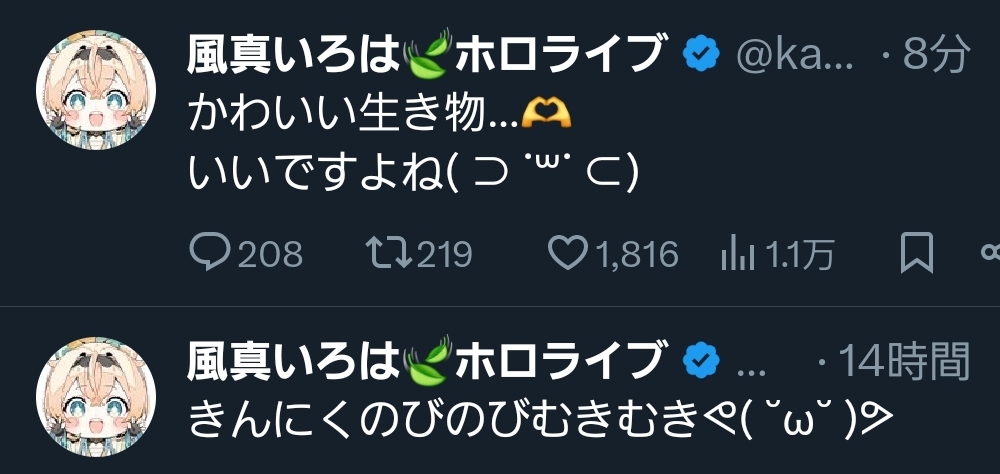View analytics via the bar chart icon
The width and height of the screenshot is (1000, 474).
click(x=738, y=253)
